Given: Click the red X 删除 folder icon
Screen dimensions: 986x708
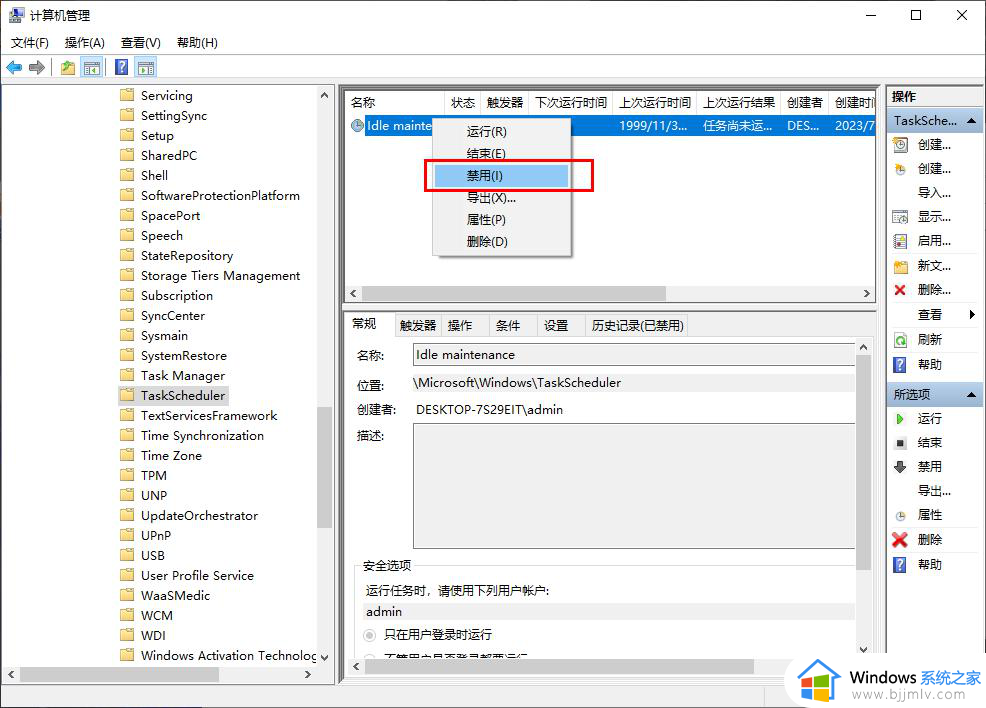Looking at the screenshot, I should click(x=900, y=290).
